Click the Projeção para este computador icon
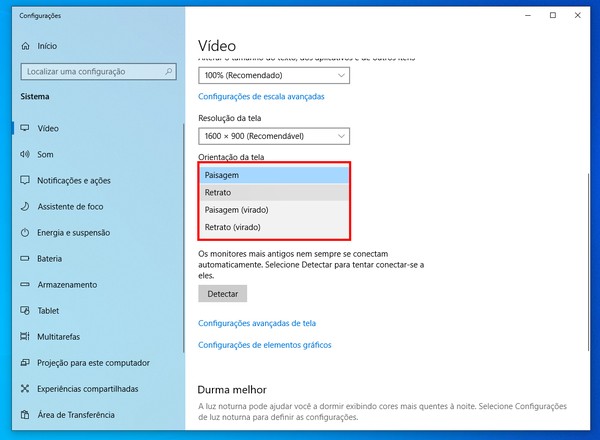 coord(25,363)
